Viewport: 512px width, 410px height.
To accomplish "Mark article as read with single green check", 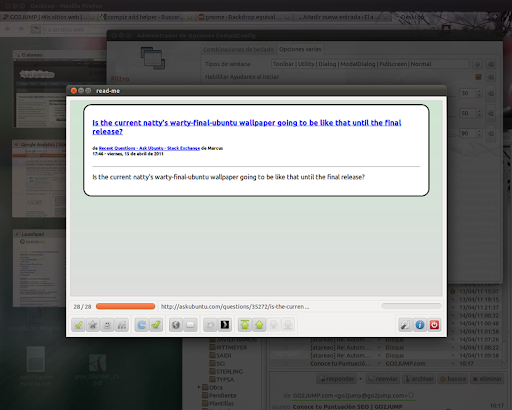I will 78,325.
